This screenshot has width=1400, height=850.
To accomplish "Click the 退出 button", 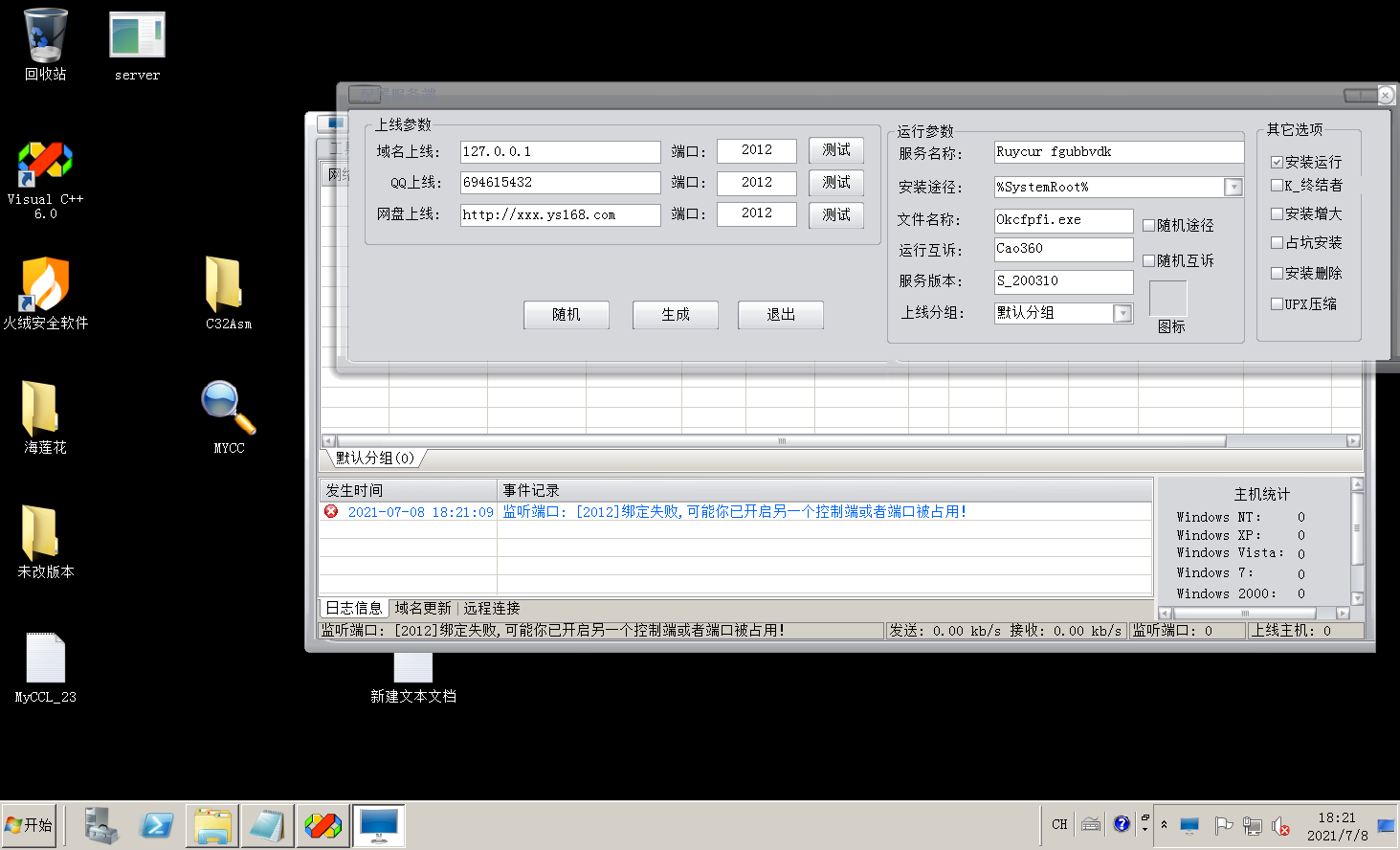I will tap(781, 314).
